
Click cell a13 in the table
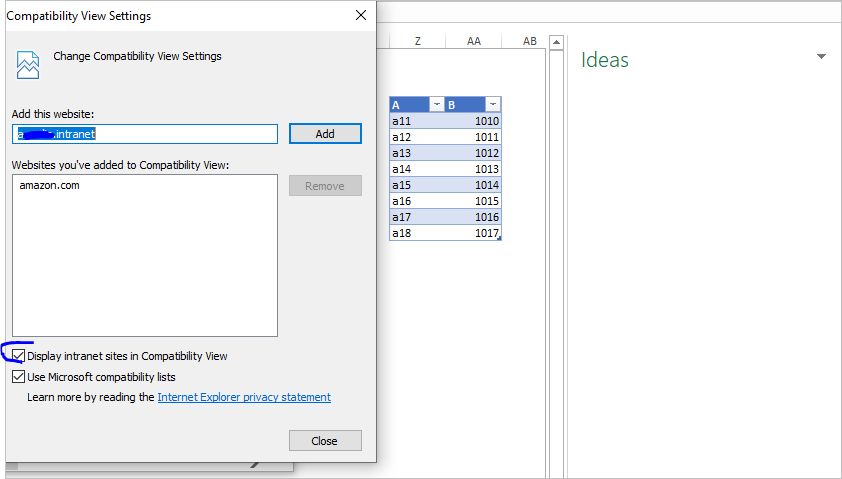[417, 153]
